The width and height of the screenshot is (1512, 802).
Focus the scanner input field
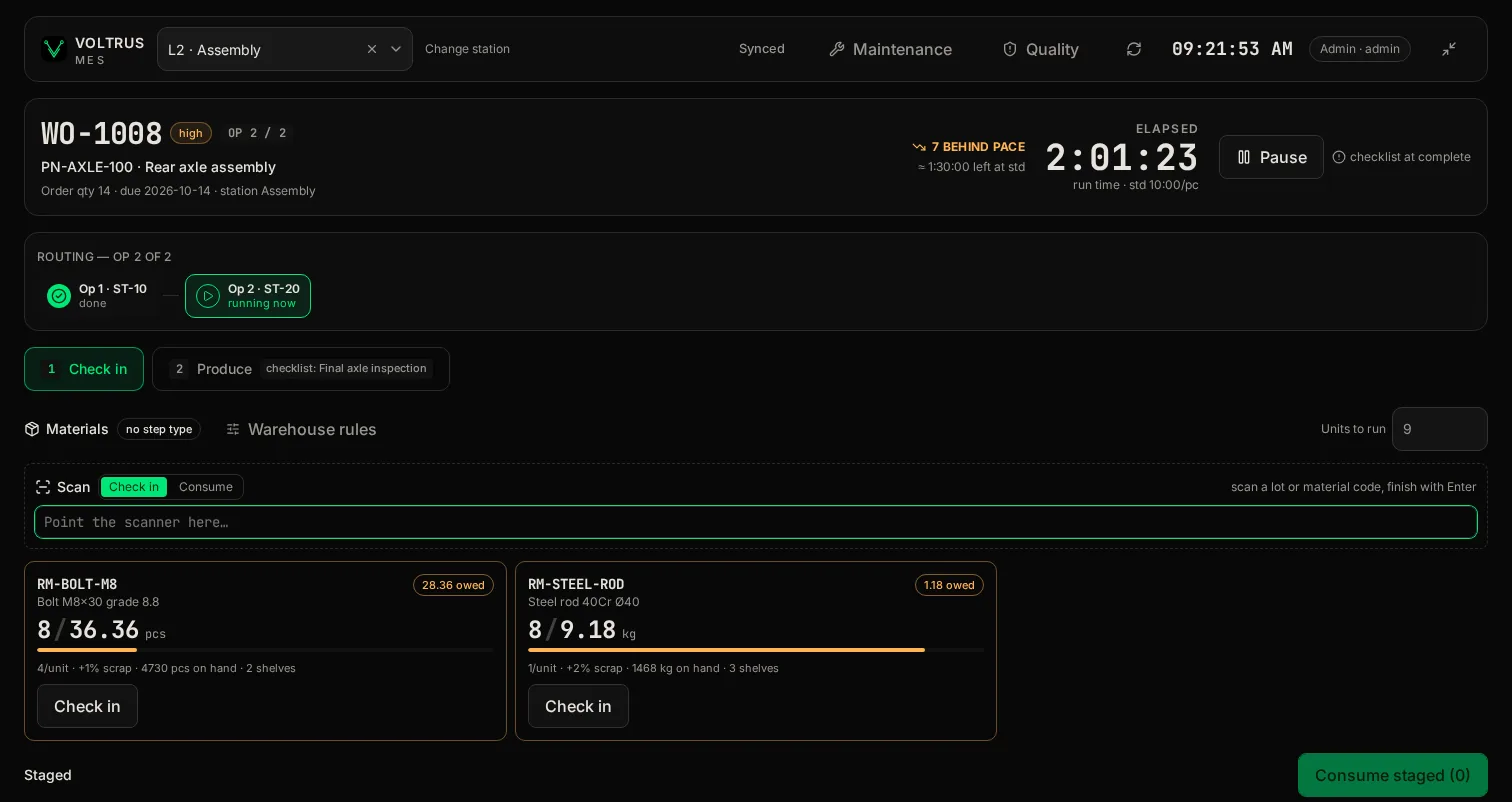tap(756, 522)
